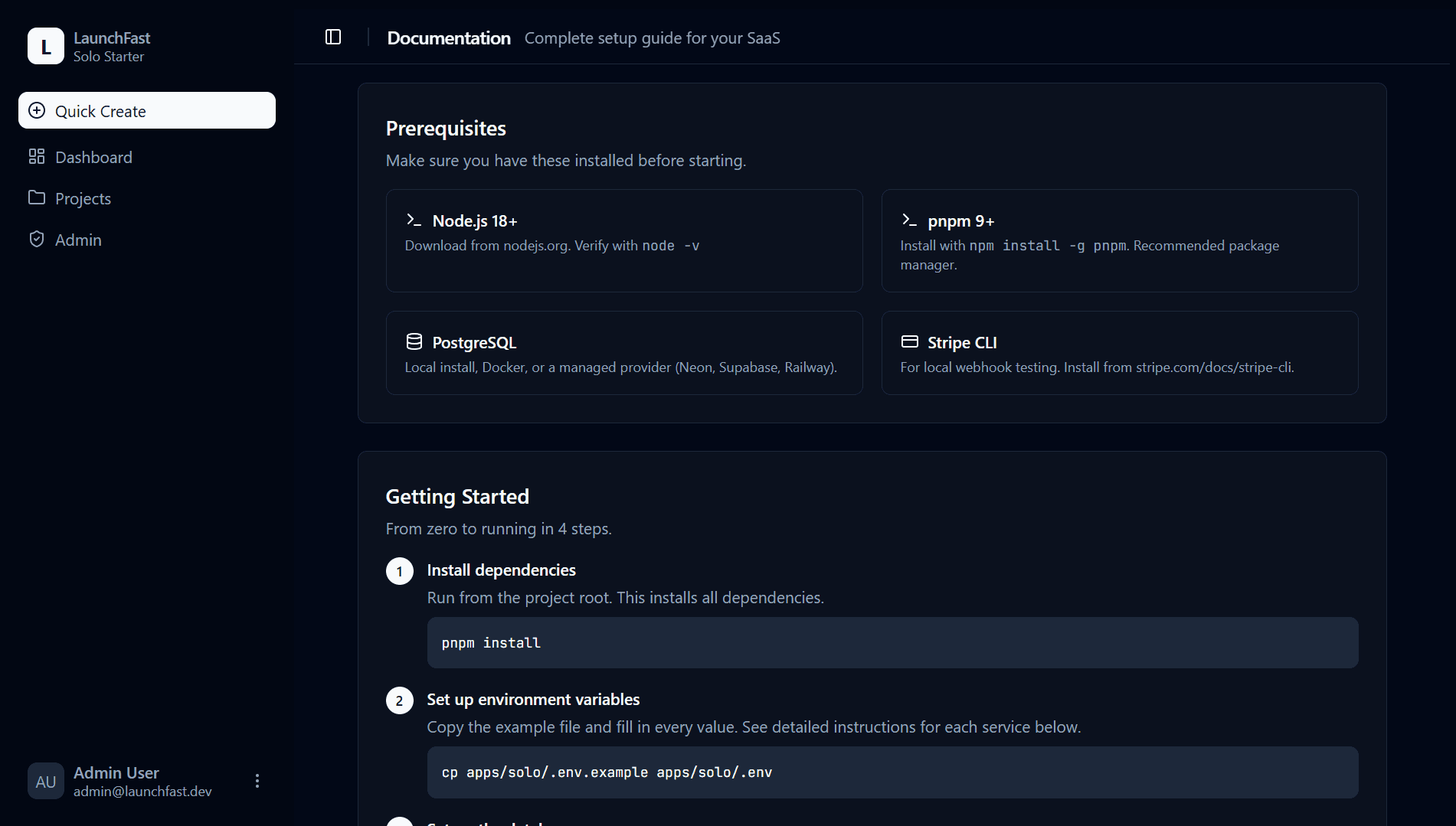
Task: Click the Quick Create button
Action: [146, 110]
